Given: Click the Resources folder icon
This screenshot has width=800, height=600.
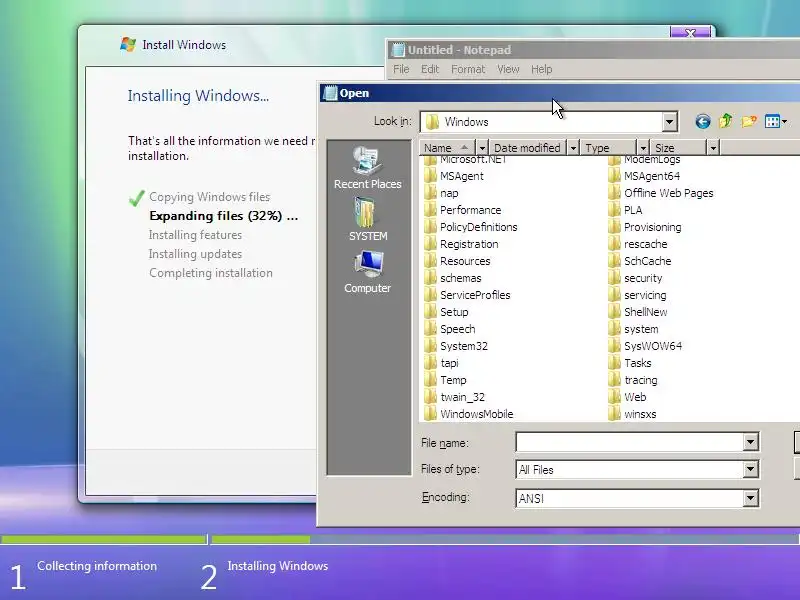Looking at the screenshot, I should coord(431,261).
